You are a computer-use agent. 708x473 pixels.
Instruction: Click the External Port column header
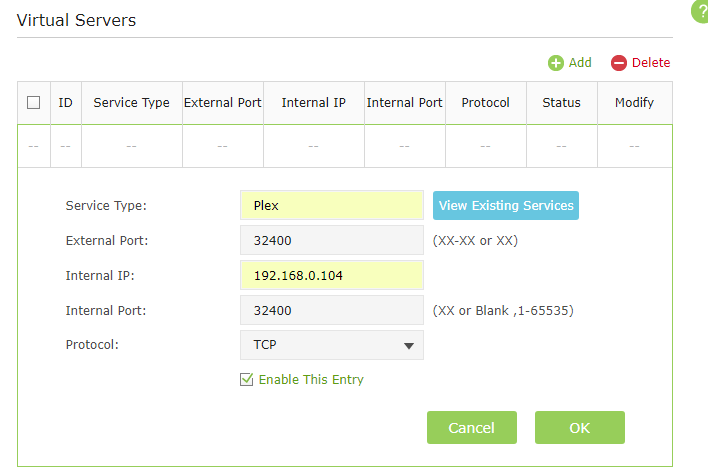(223, 102)
